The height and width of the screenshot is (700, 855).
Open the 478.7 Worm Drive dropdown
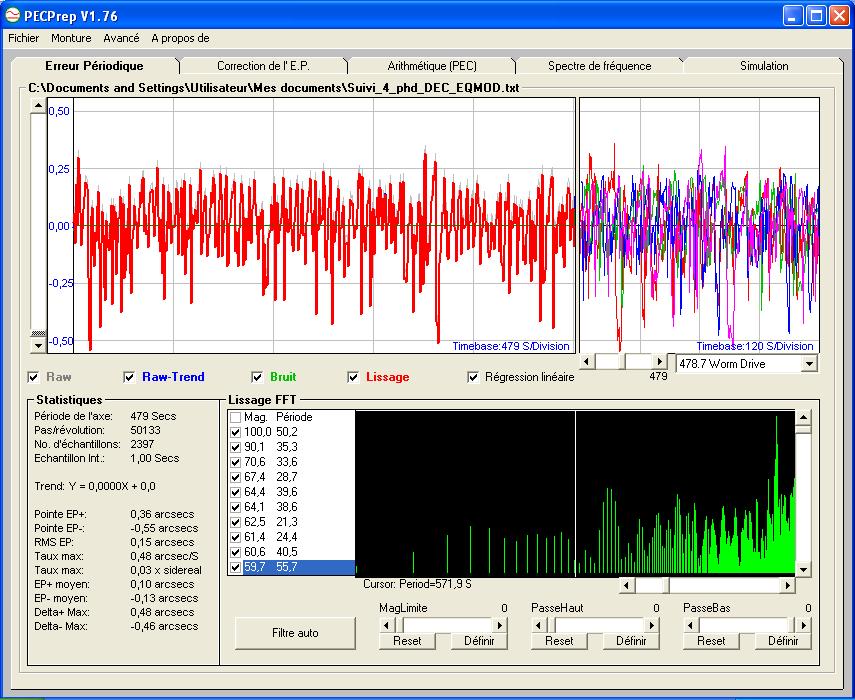click(x=809, y=364)
